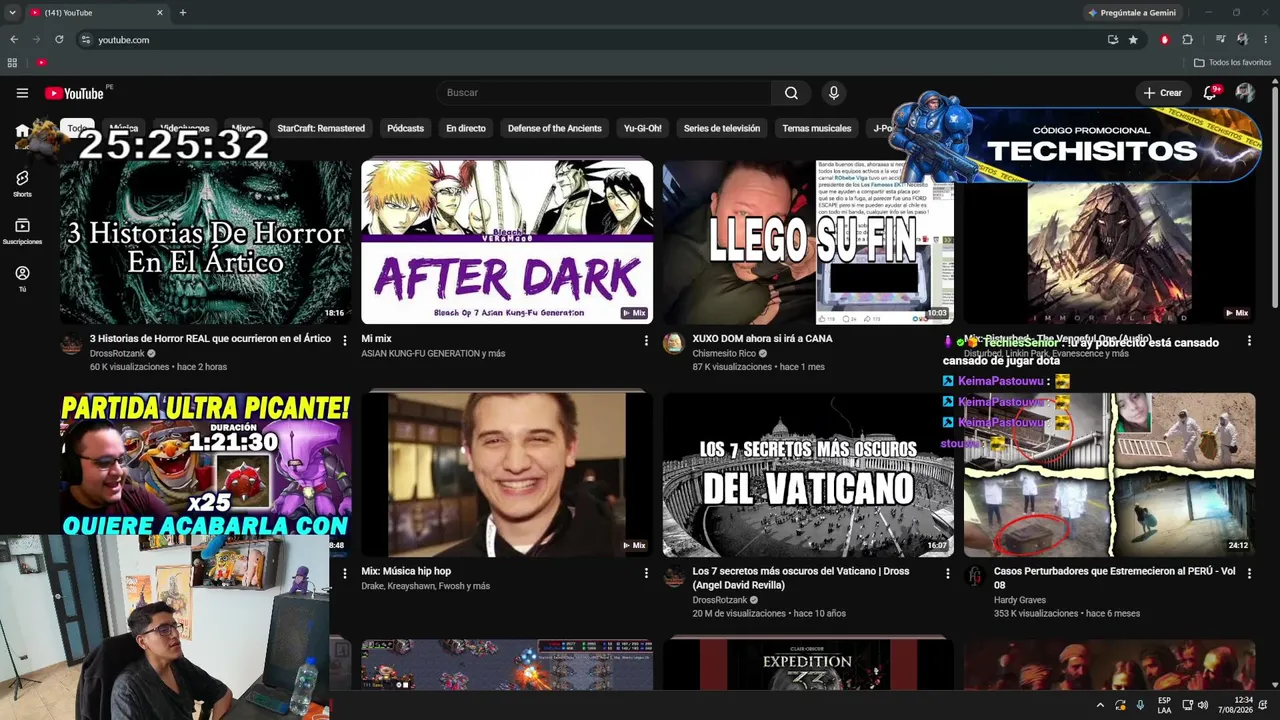Image resolution: width=1280 pixels, height=720 pixels.
Task: Open the Chrome extensions puzzle menu
Action: point(1188,40)
